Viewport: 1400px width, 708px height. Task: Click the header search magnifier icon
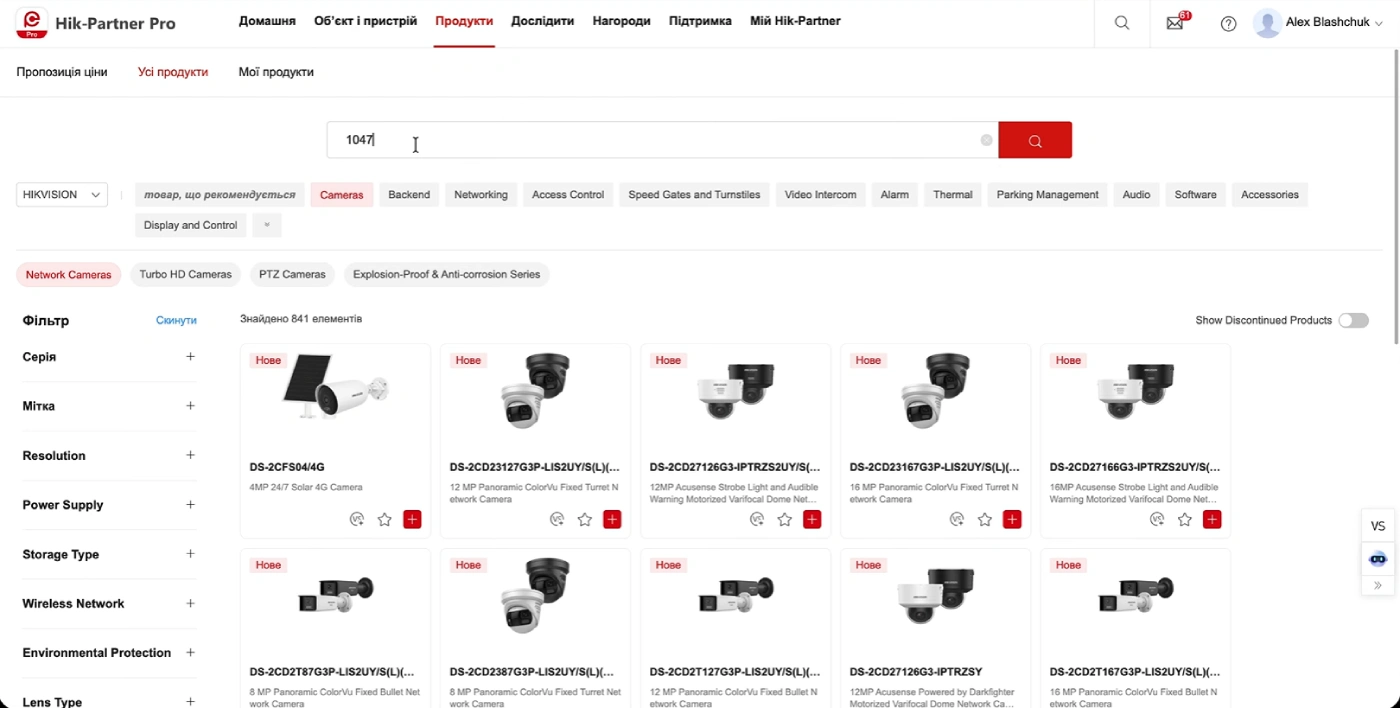click(1122, 23)
